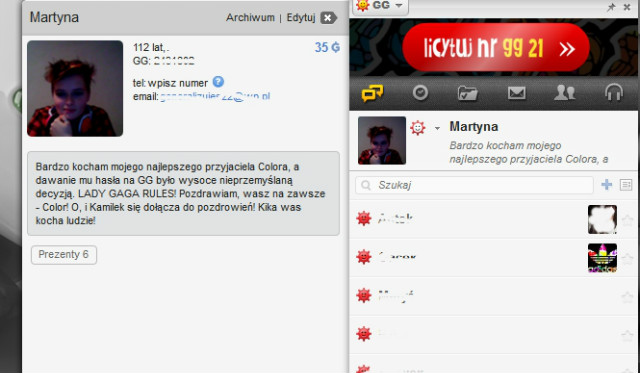Click the wpisz numer phone field
Screen dimensions: 640x373
178,83
